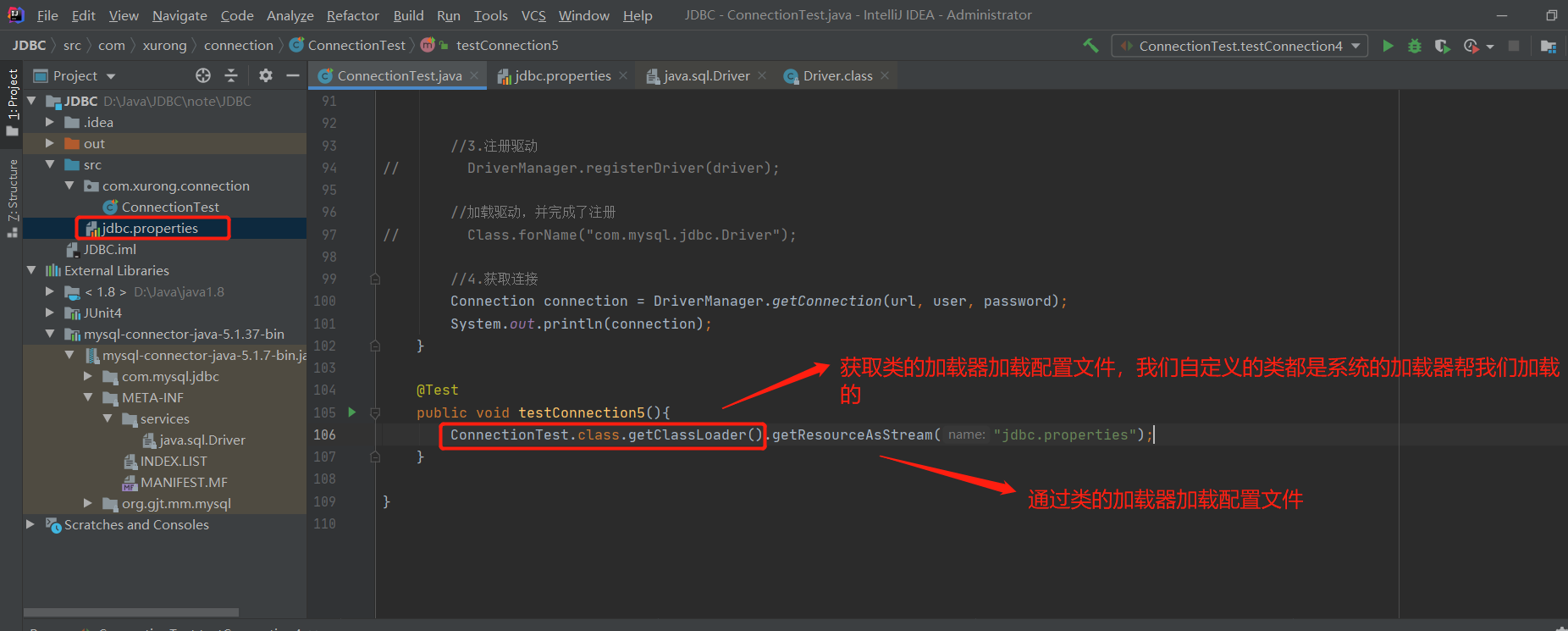
Task: Click the Project panel horizontal scrollbar
Action: [x=131, y=612]
